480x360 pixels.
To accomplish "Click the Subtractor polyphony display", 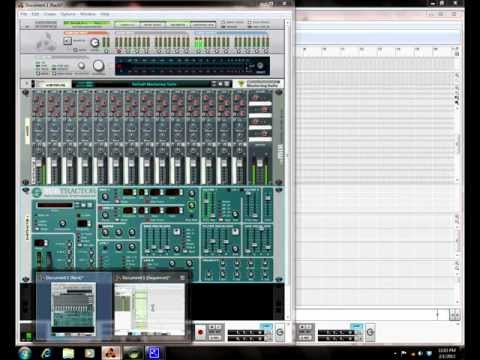I will [40, 243].
